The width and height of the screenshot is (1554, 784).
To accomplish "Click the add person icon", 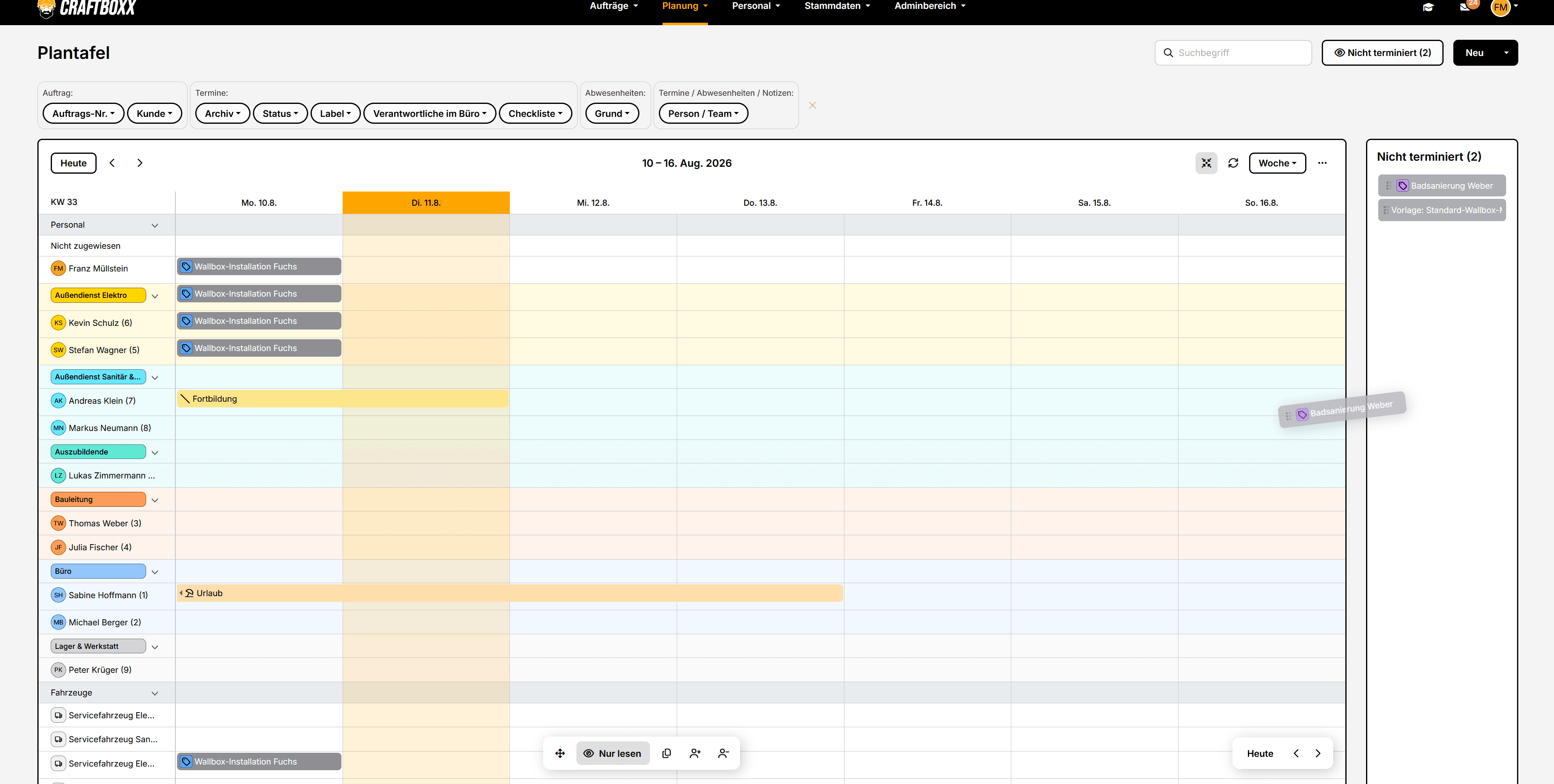I will pyautogui.click(x=695, y=753).
